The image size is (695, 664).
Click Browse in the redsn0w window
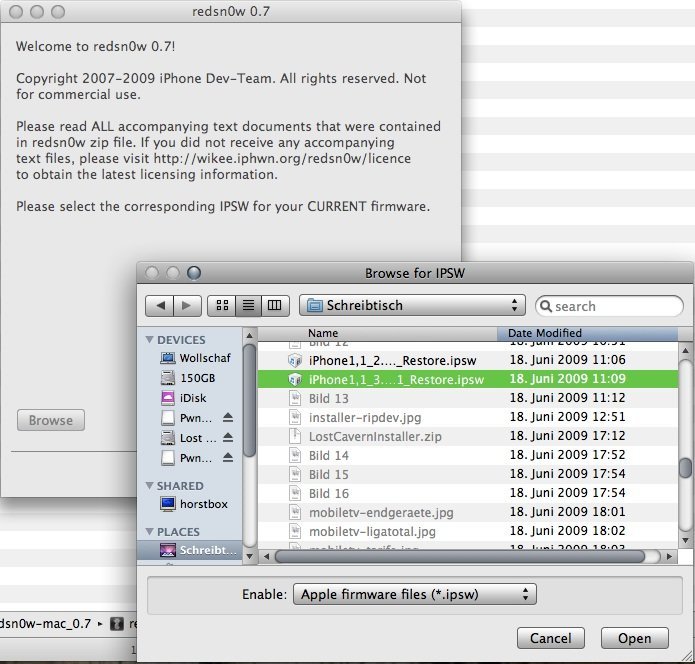pos(51,420)
